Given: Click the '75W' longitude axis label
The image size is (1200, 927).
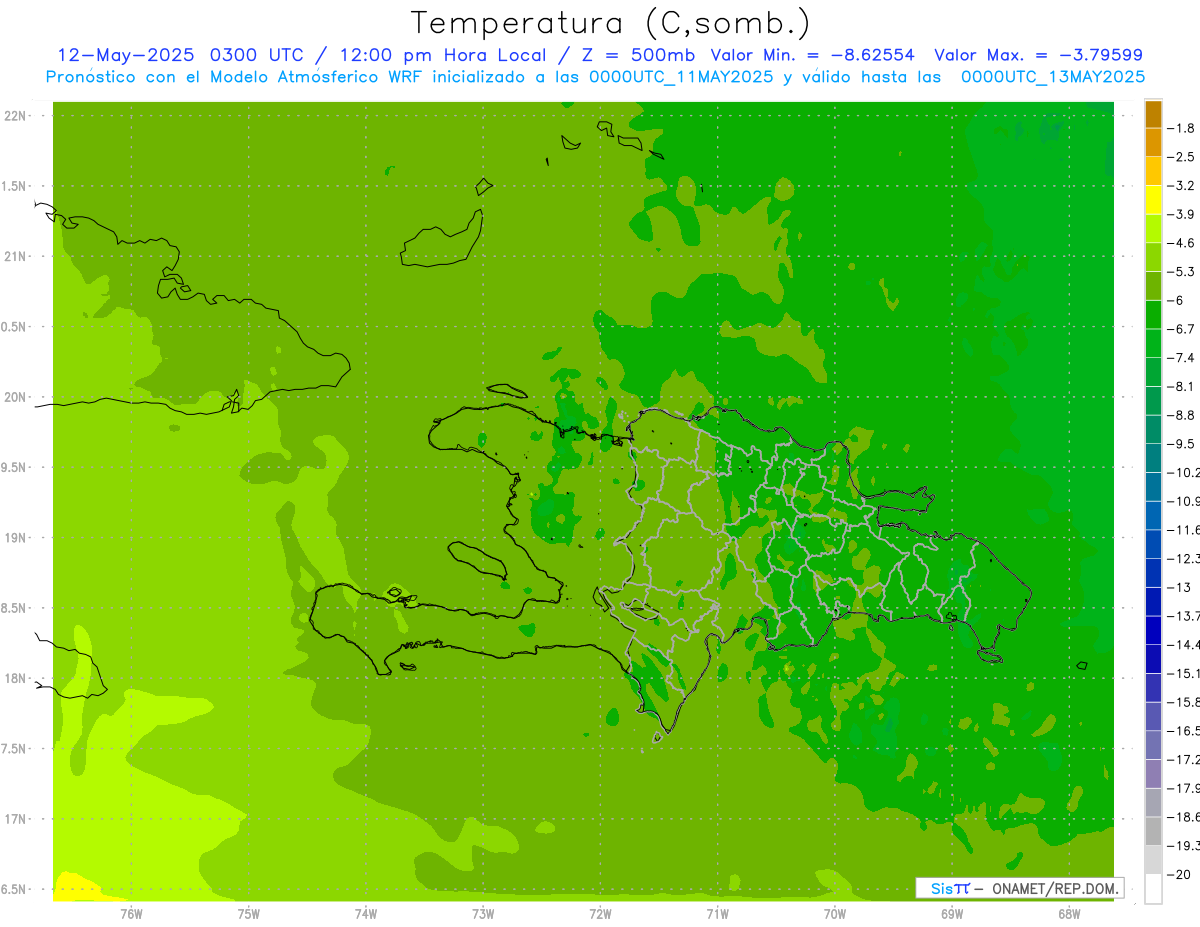Looking at the screenshot, I should [249, 914].
